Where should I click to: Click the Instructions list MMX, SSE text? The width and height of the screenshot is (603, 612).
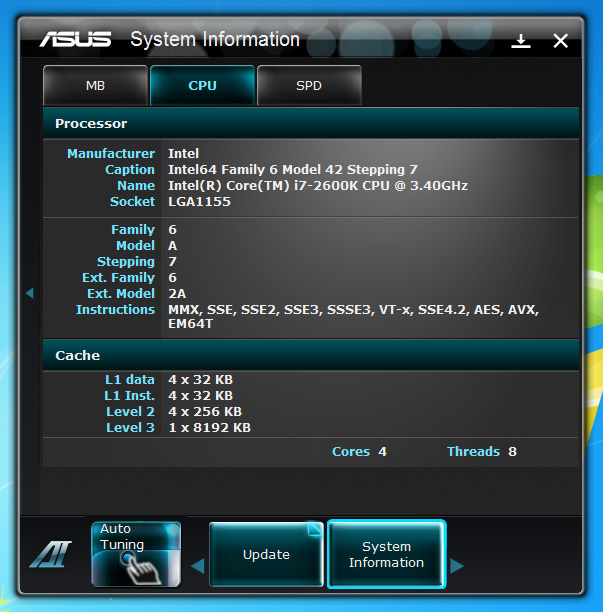pos(354,317)
